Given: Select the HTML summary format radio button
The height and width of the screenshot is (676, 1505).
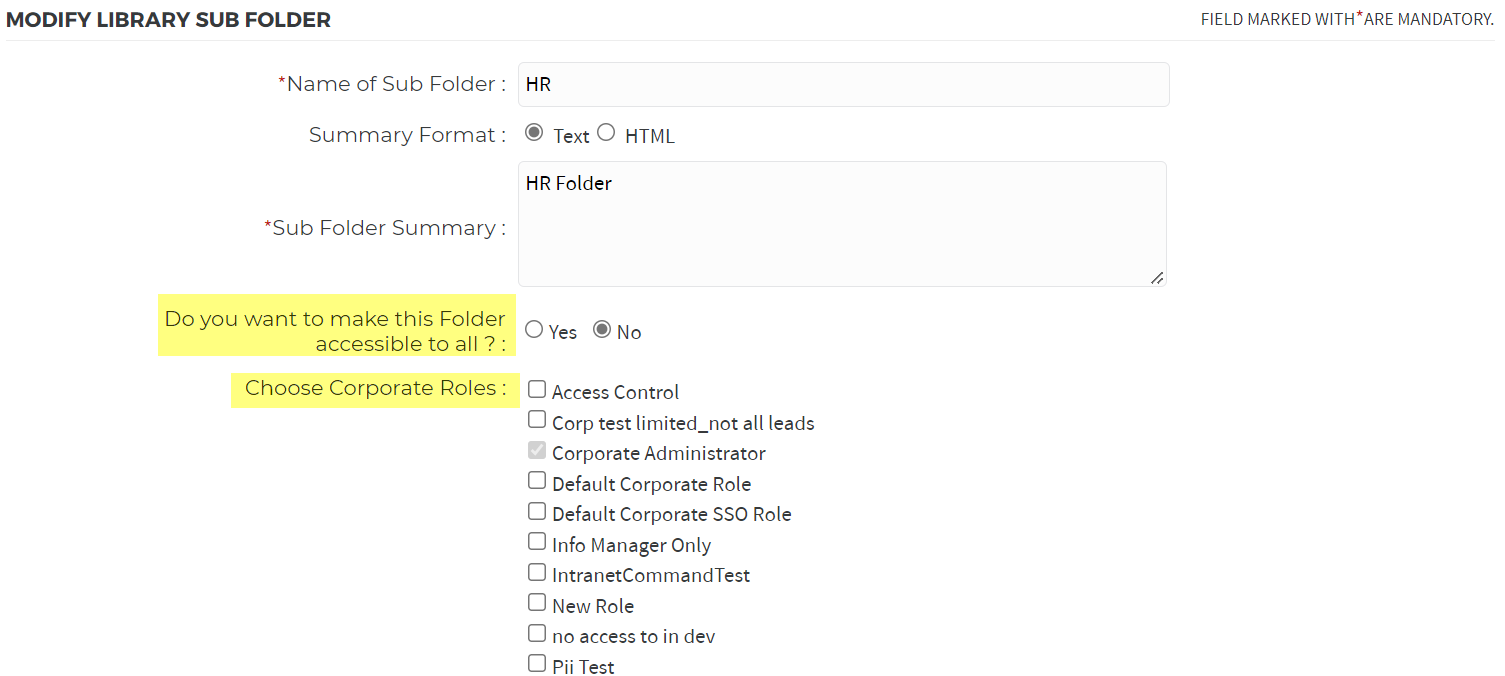Looking at the screenshot, I should click(606, 133).
